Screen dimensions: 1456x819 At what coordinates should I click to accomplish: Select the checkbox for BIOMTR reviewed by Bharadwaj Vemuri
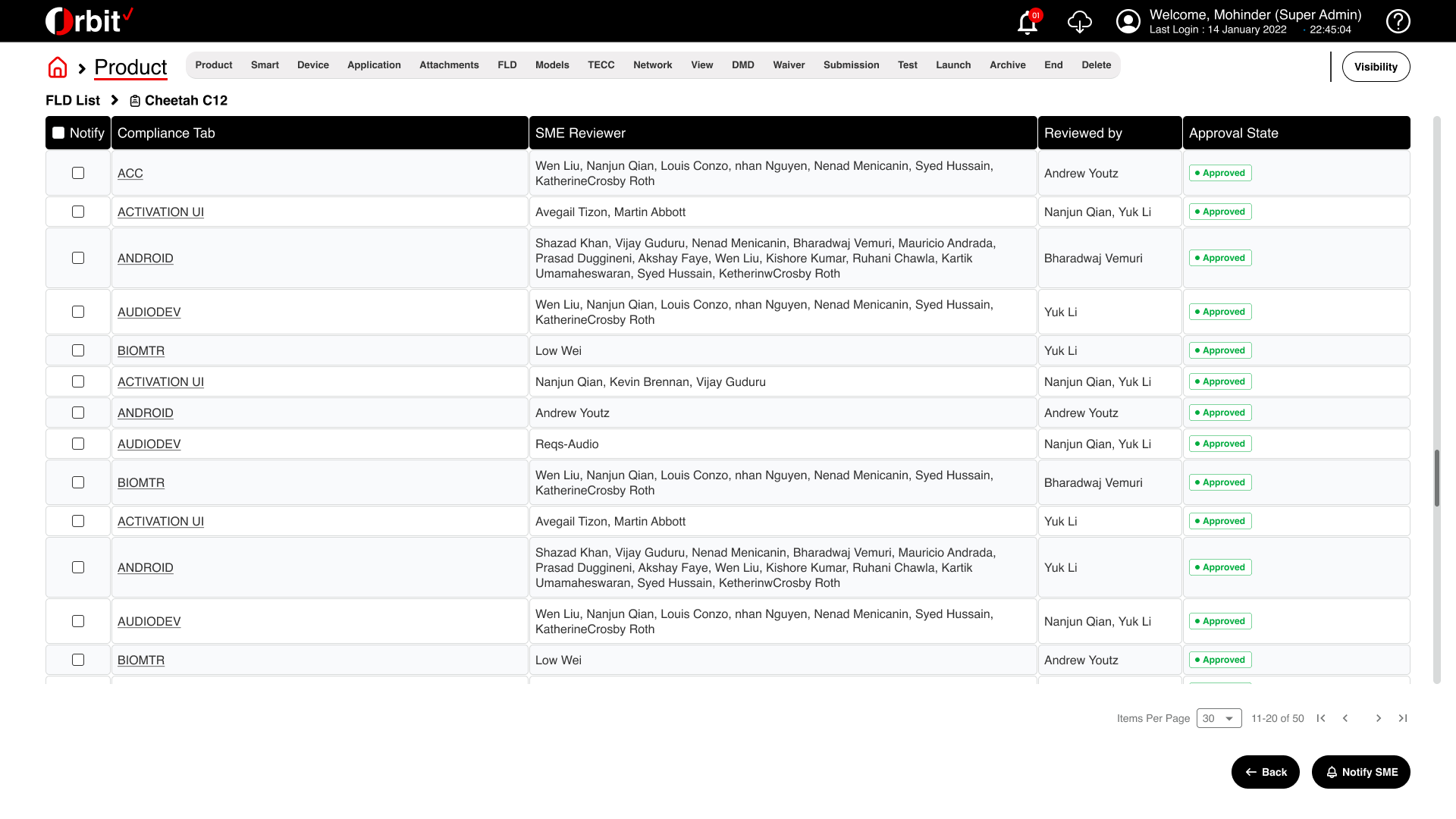pyautogui.click(x=78, y=482)
